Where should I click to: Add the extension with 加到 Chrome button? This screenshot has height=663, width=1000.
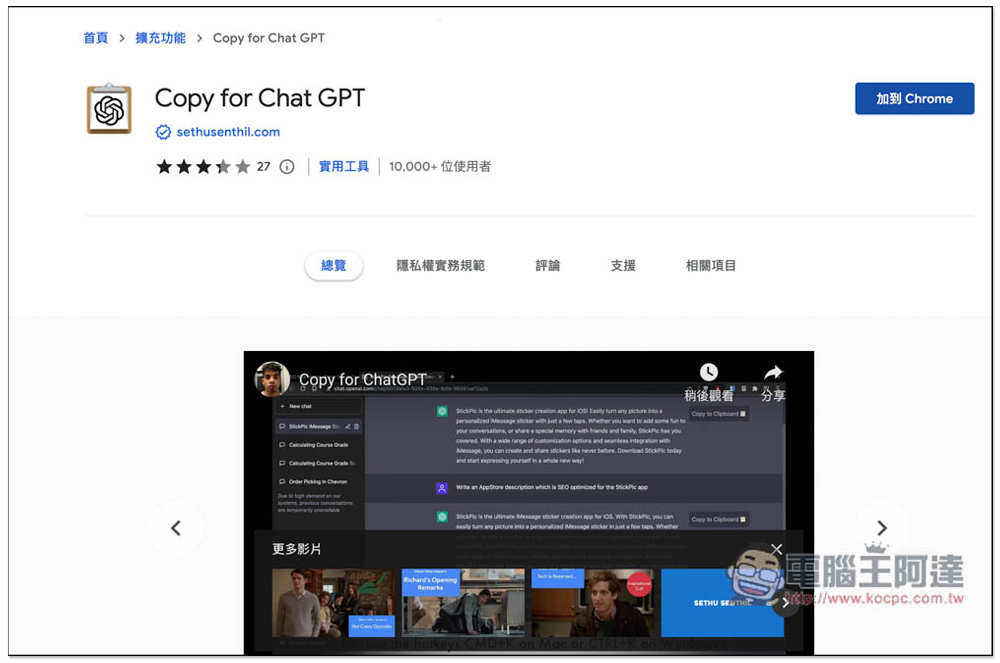(x=915, y=99)
